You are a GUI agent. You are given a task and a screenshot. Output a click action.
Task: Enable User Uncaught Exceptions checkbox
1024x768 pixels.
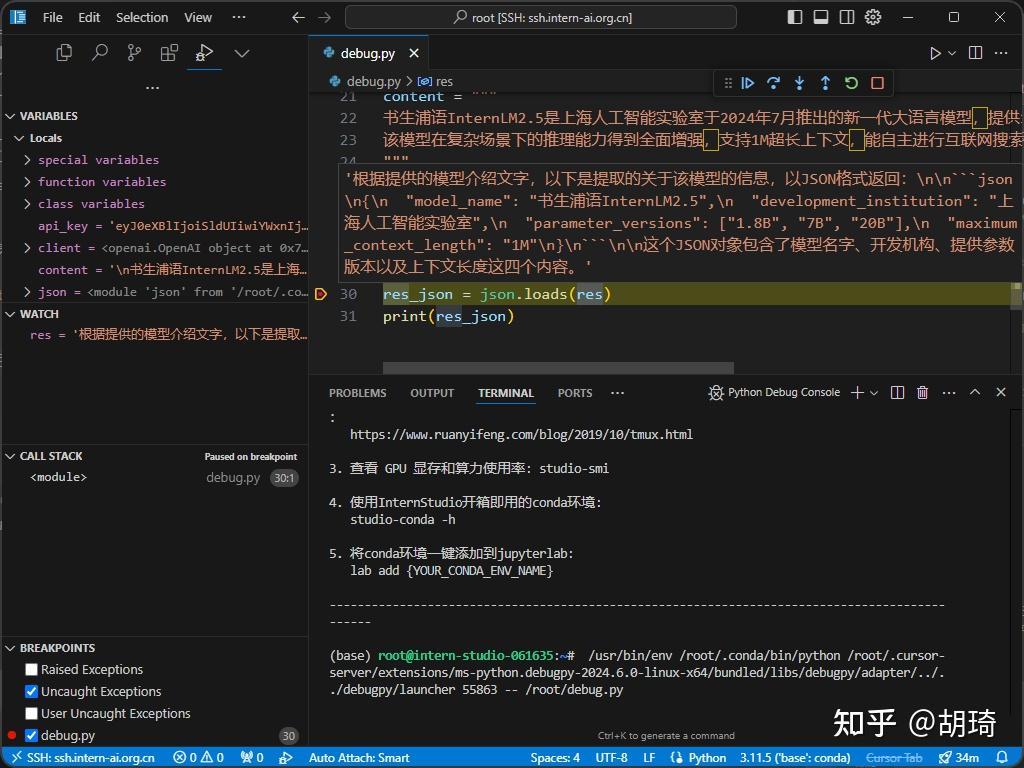(x=31, y=714)
